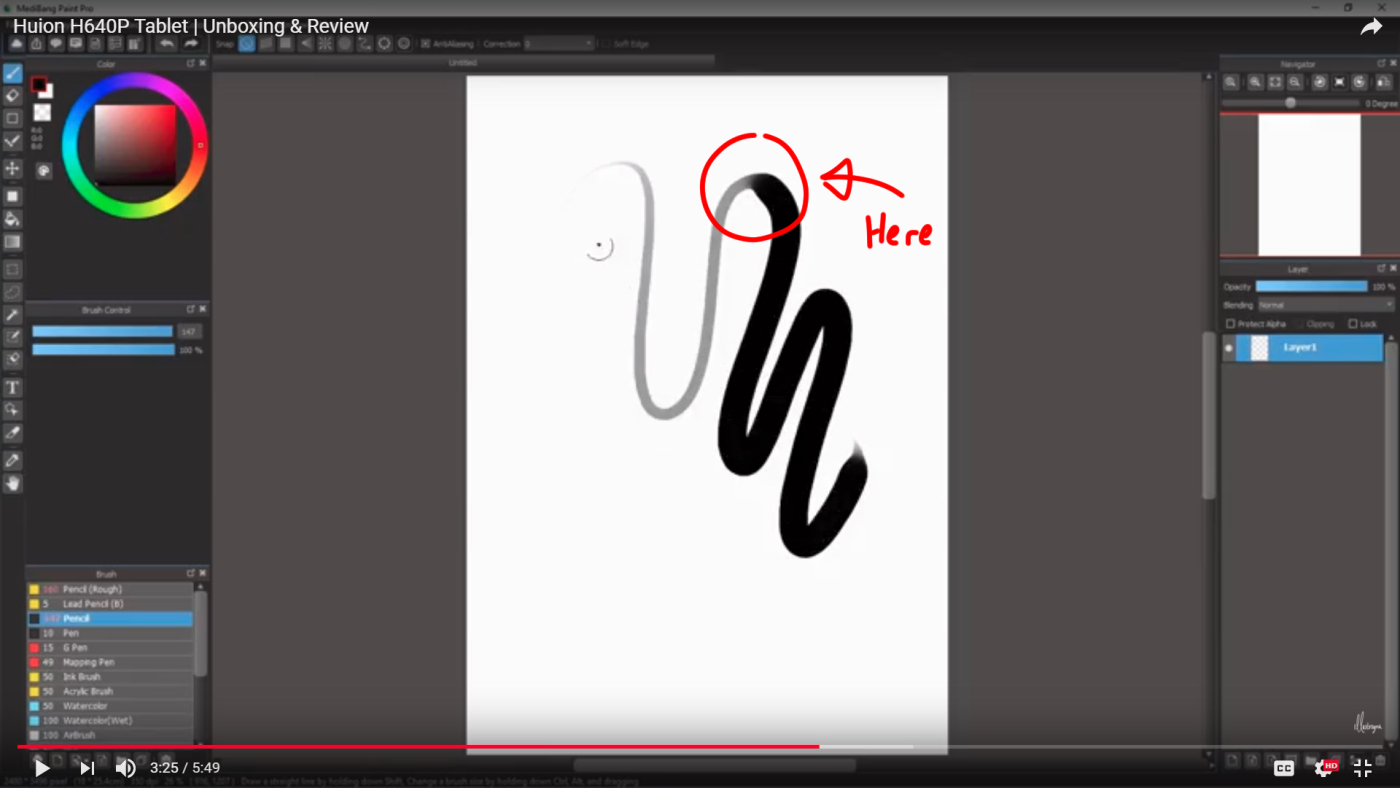Click the Share arrow at the top right
The width and height of the screenshot is (1400, 788).
pos(1370,27)
